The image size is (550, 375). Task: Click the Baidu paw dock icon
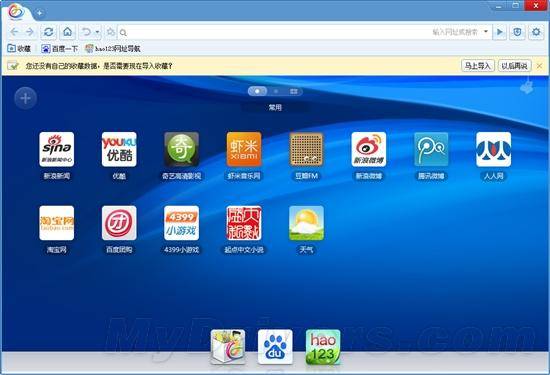(x=275, y=347)
